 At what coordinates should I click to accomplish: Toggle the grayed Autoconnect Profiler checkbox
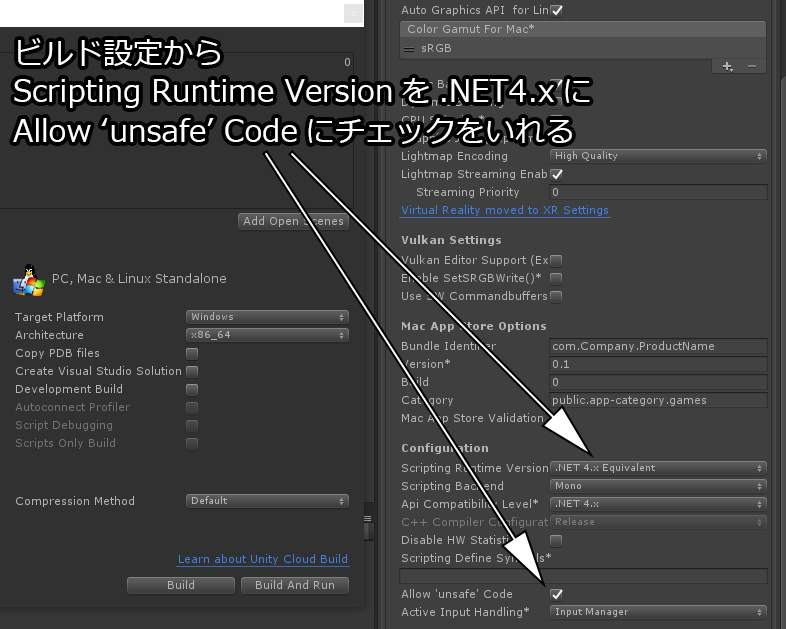pos(192,408)
